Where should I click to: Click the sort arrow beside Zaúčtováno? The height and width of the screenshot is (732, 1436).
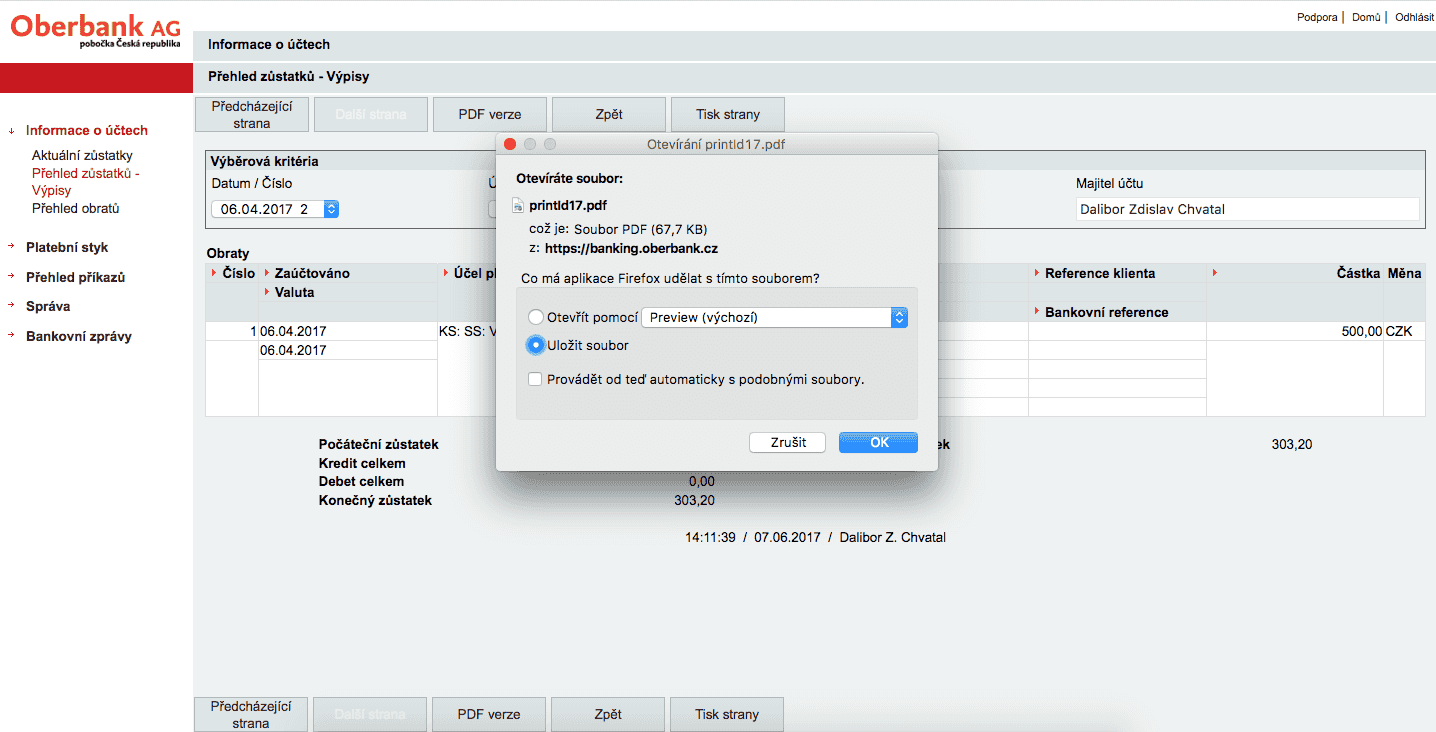pos(267,273)
